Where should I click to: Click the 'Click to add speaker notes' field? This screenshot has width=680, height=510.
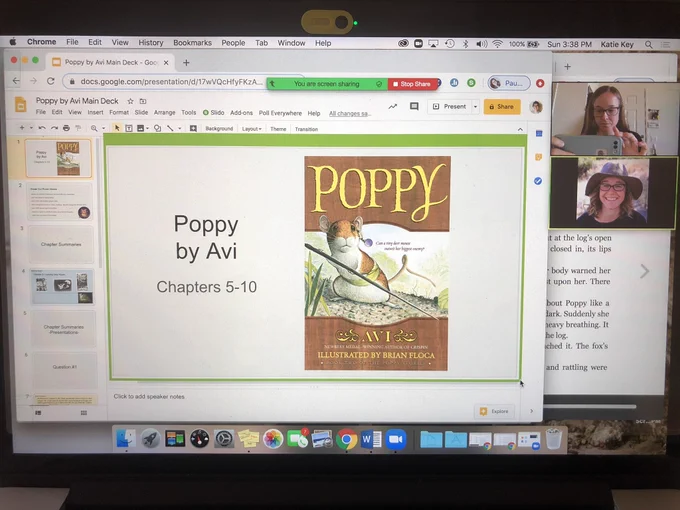point(149,396)
